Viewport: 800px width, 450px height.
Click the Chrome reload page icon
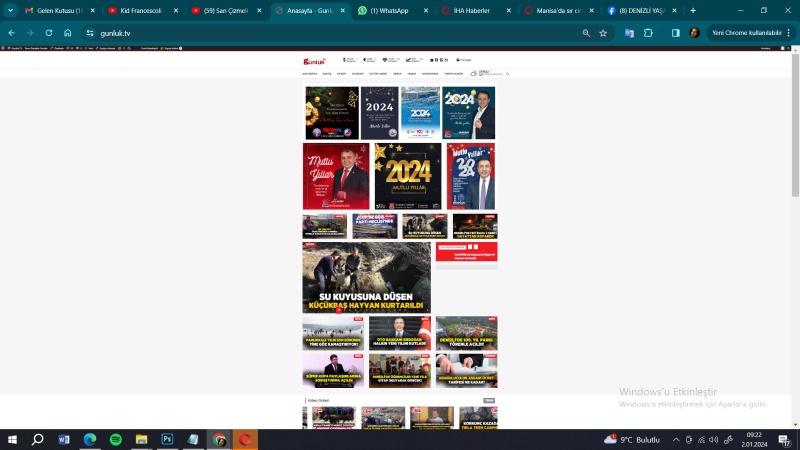[47, 32]
